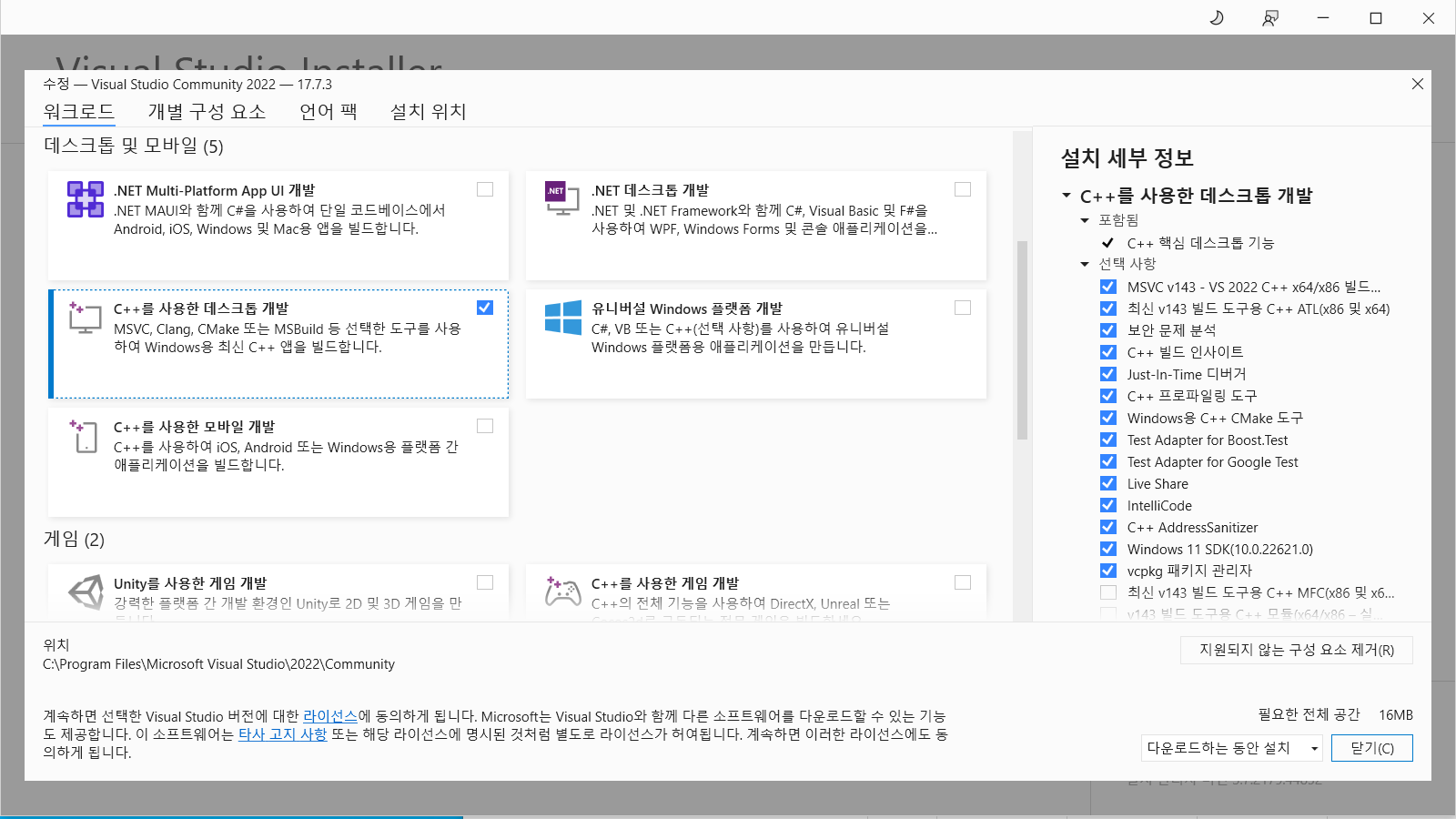Check the 유니버설 Windows 플랫폼 개발 workload
This screenshot has height=819, width=1456.
pos(963,308)
